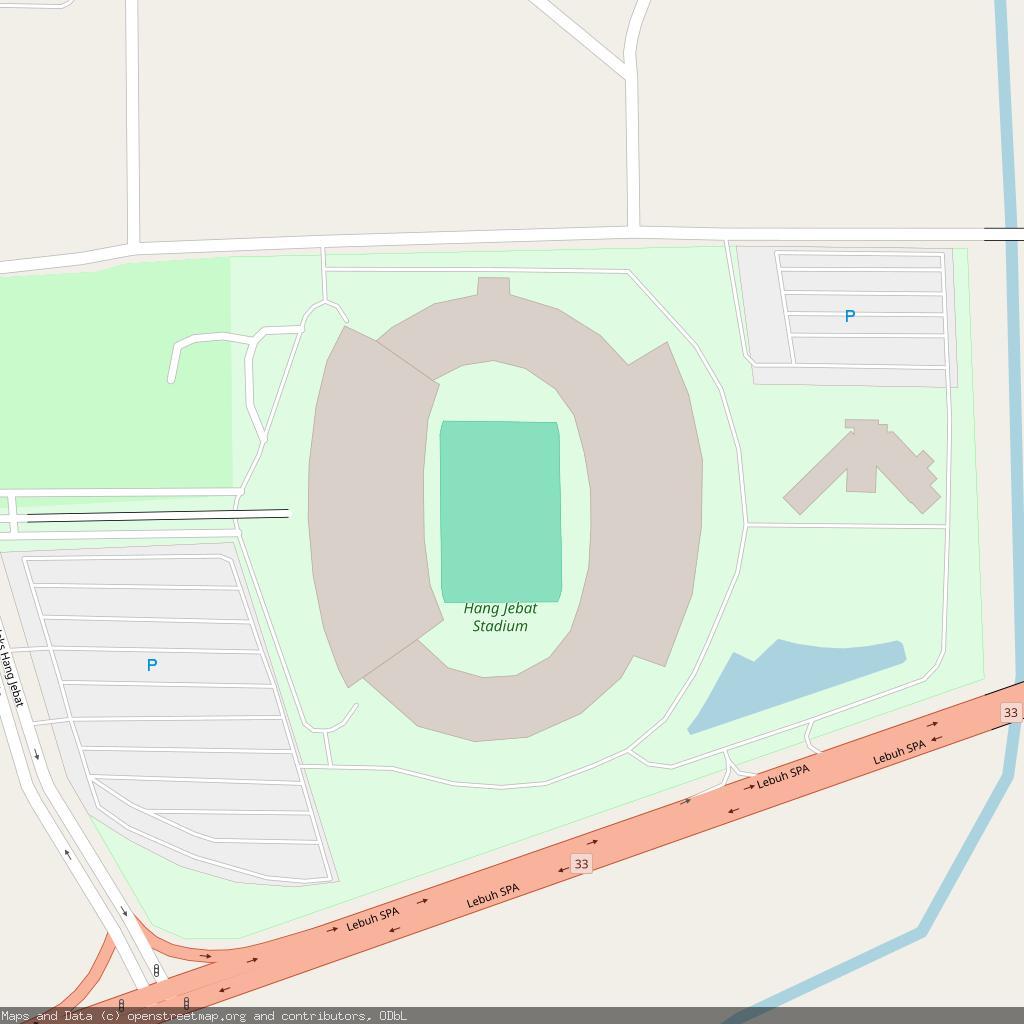Image resolution: width=1024 pixels, height=1024 pixels.
Task: Click the dark green park area on left
Action: pyautogui.click(x=116, y=374)
